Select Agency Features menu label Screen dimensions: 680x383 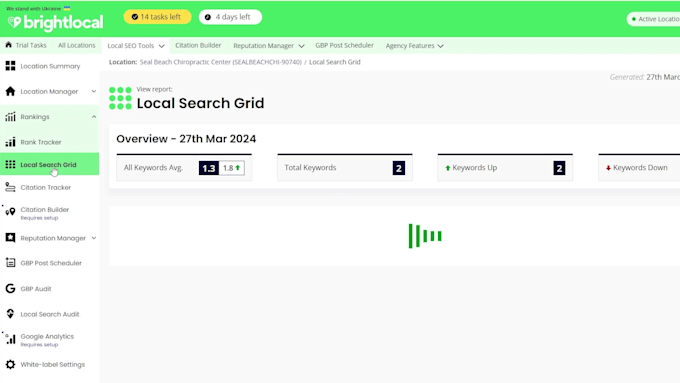410,46
